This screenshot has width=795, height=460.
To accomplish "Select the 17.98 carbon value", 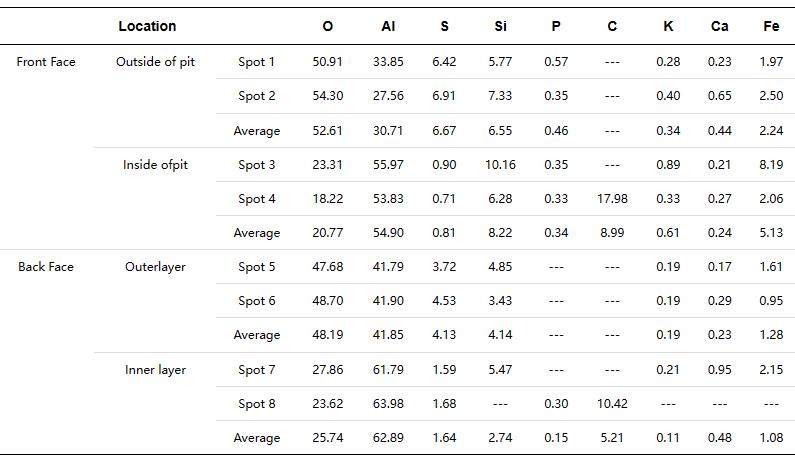I will [612, 199].
